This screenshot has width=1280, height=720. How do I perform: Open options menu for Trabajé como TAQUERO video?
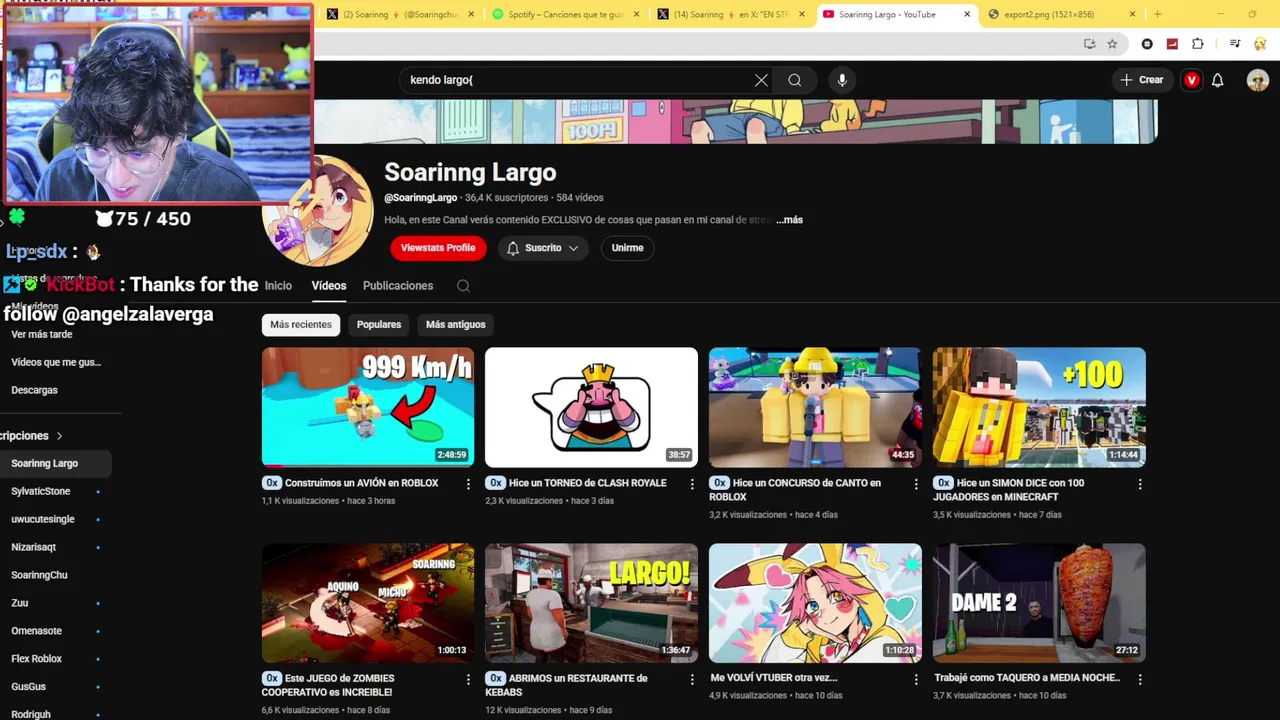1140,679
